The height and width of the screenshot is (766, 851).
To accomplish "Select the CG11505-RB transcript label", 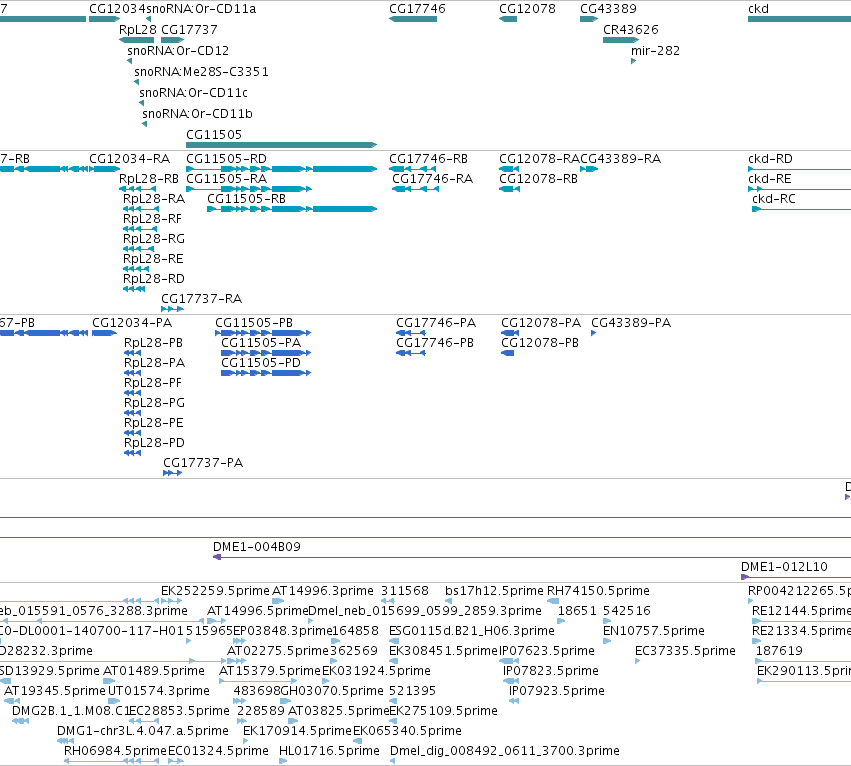I will (x=246, y=199).
